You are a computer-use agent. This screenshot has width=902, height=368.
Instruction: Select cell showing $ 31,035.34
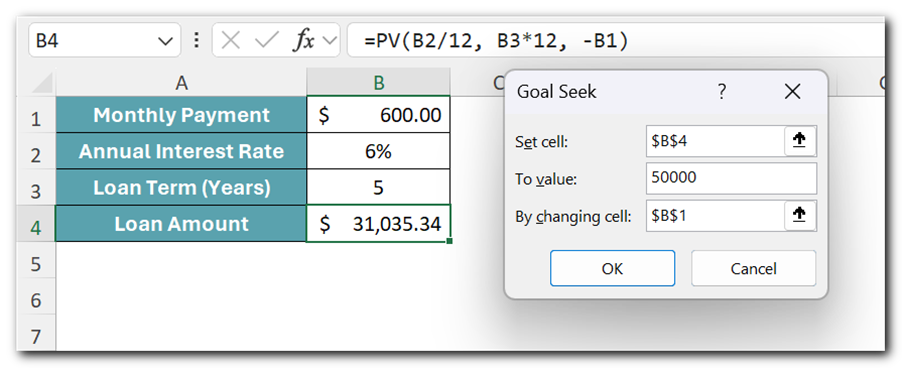[x=379, y=224]
